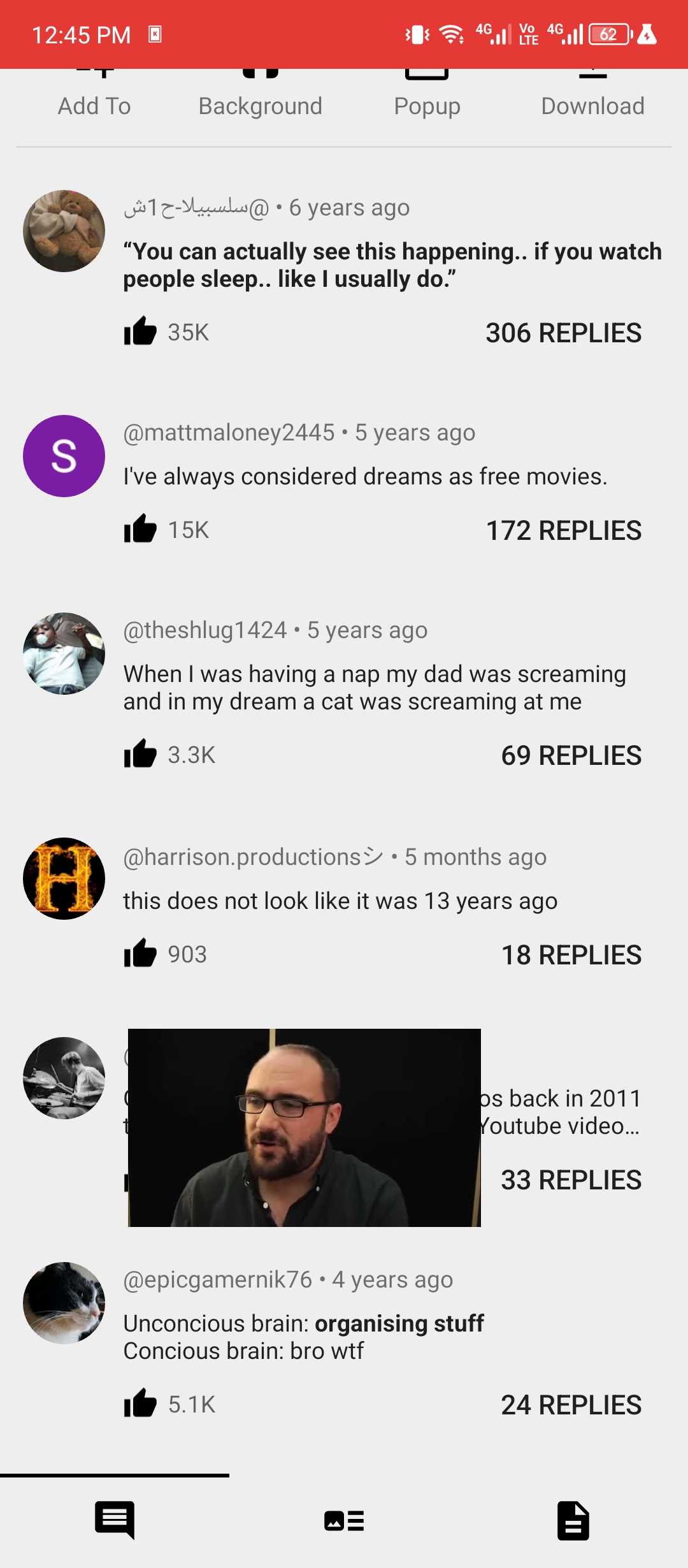Tap the floating popup video player
Viewport: 688px width, 1568px height.
[305, 1128]
